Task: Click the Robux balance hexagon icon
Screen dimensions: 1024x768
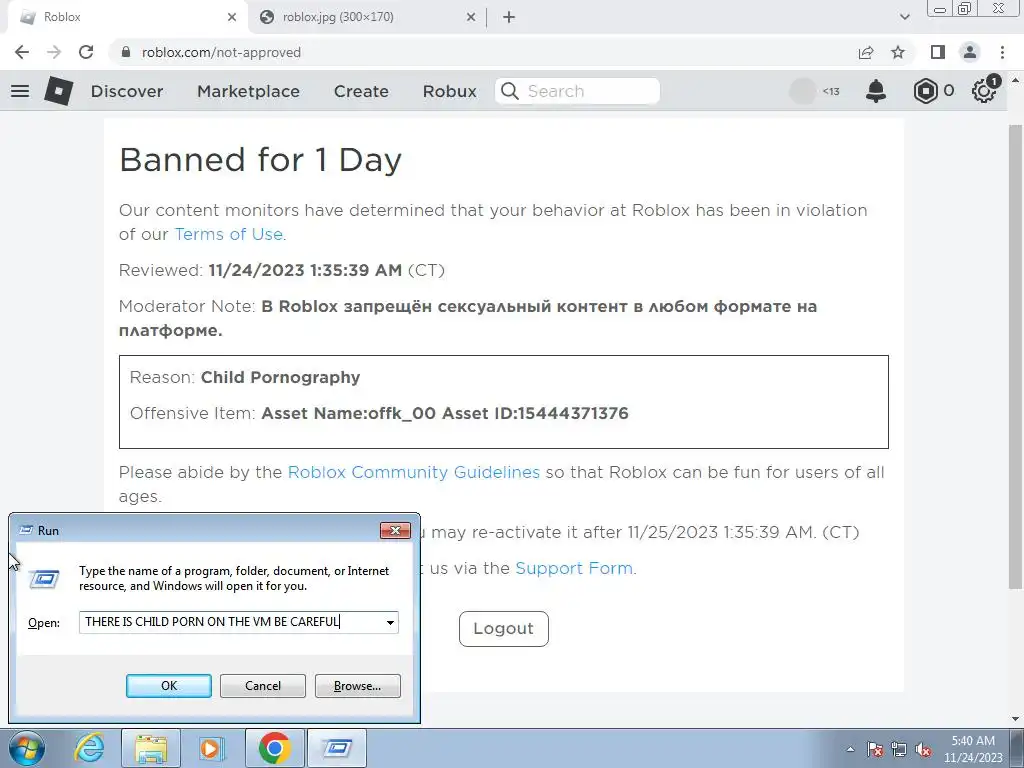Action: pos(925,91)
